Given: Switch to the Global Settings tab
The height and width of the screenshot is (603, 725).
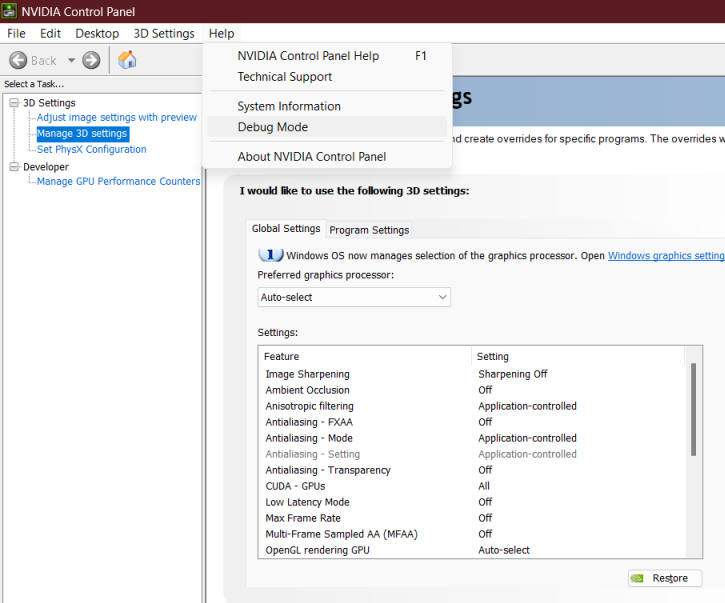Looking at the screenshot, I should click(x=286, y=228).
